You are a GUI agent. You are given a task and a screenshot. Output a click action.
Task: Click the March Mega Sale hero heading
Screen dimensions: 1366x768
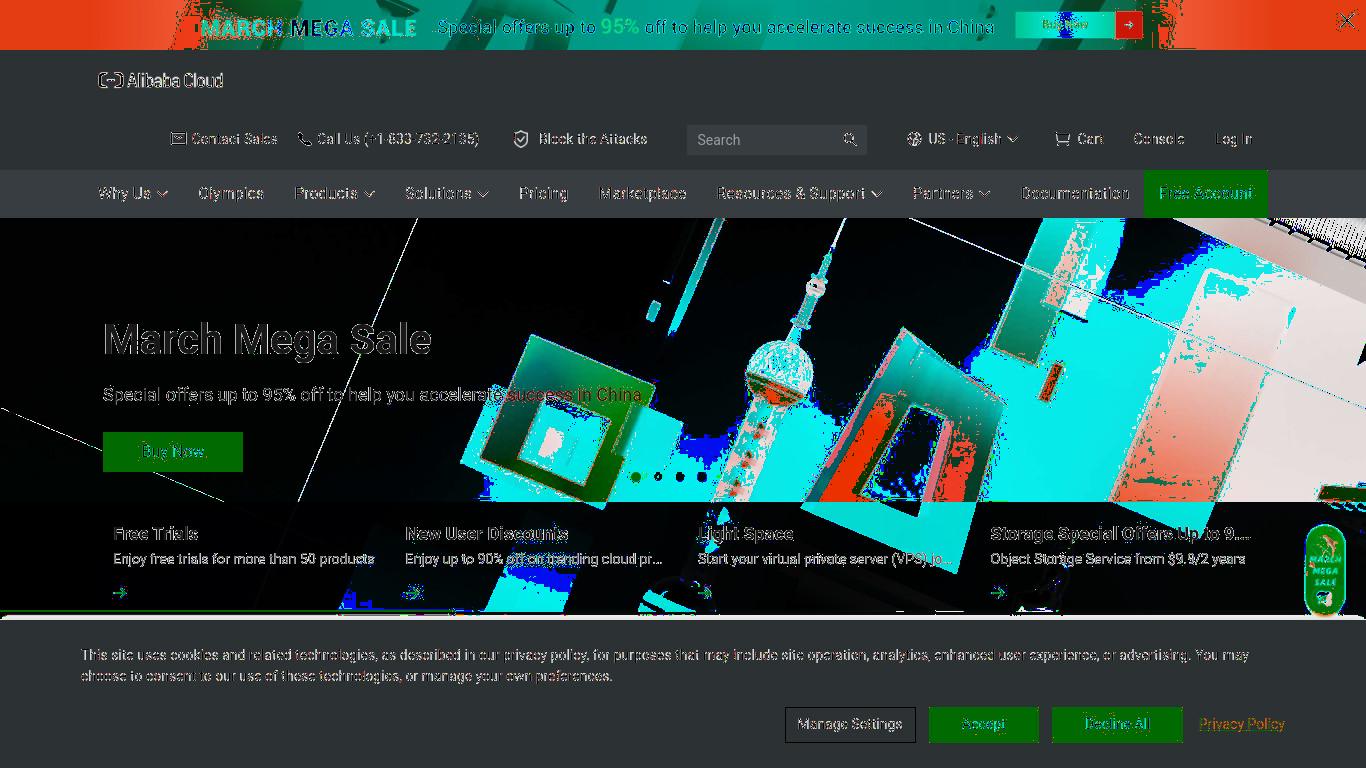click(267, 340)
